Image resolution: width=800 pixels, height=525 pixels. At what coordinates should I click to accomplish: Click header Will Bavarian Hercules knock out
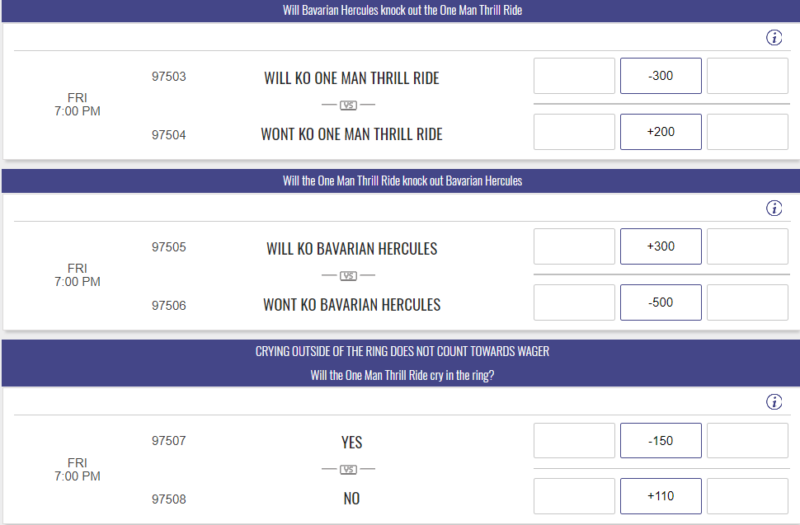(x=402, y=10)
